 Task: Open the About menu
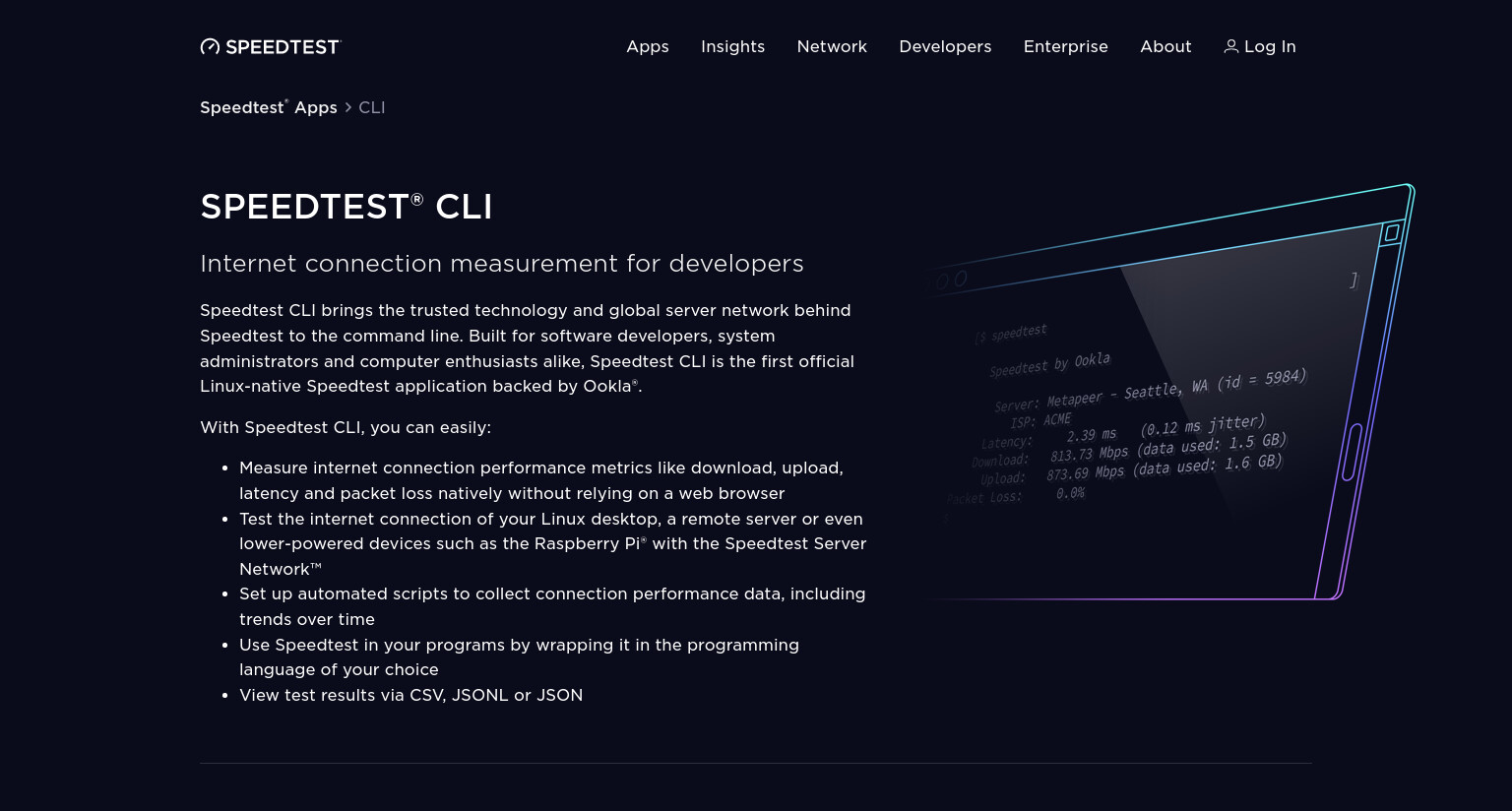pos(1165,46)
